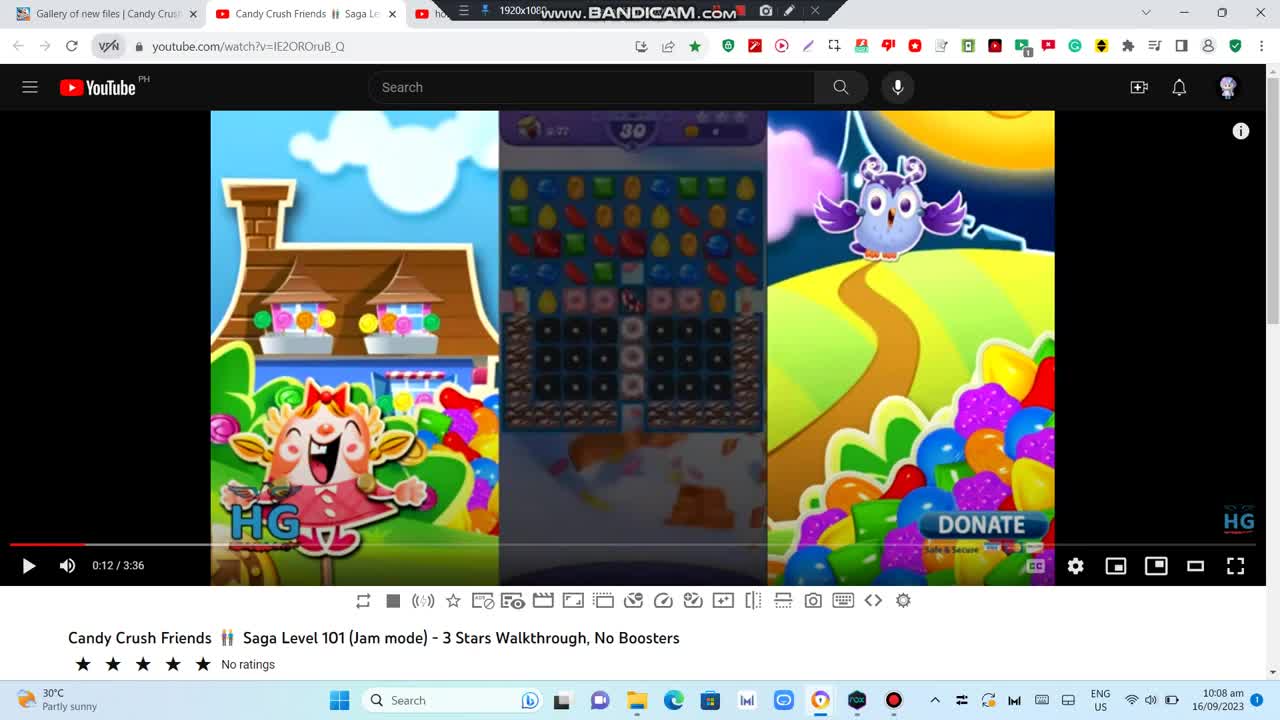Click the star bookmark icon below player

coord(453,600)
